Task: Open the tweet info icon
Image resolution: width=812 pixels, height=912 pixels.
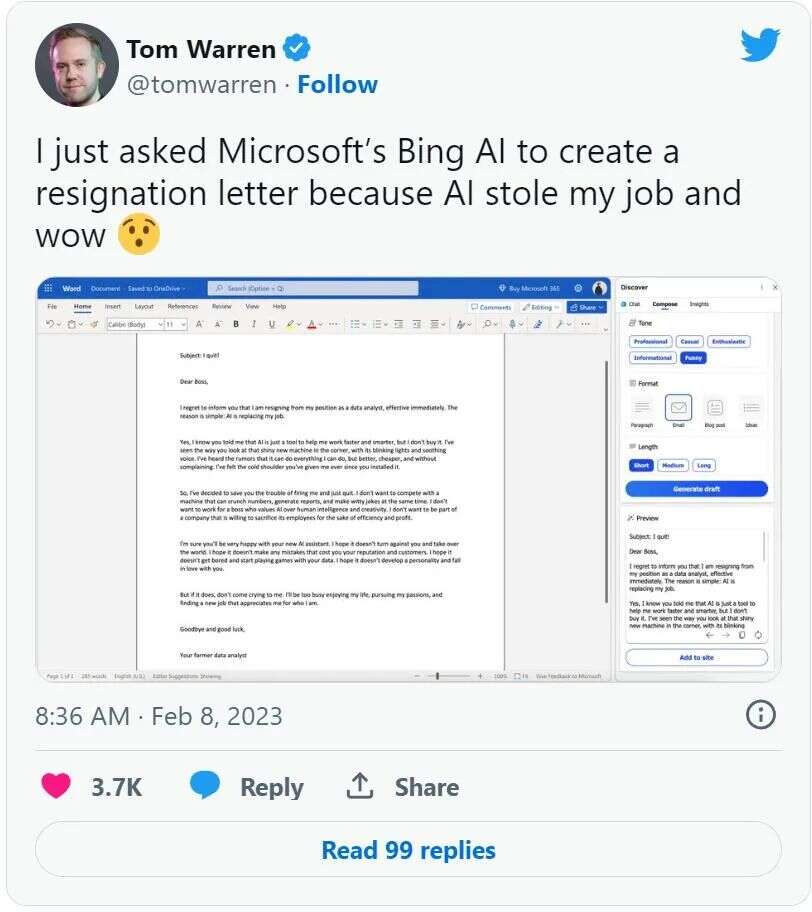Action: pos(760,714)
